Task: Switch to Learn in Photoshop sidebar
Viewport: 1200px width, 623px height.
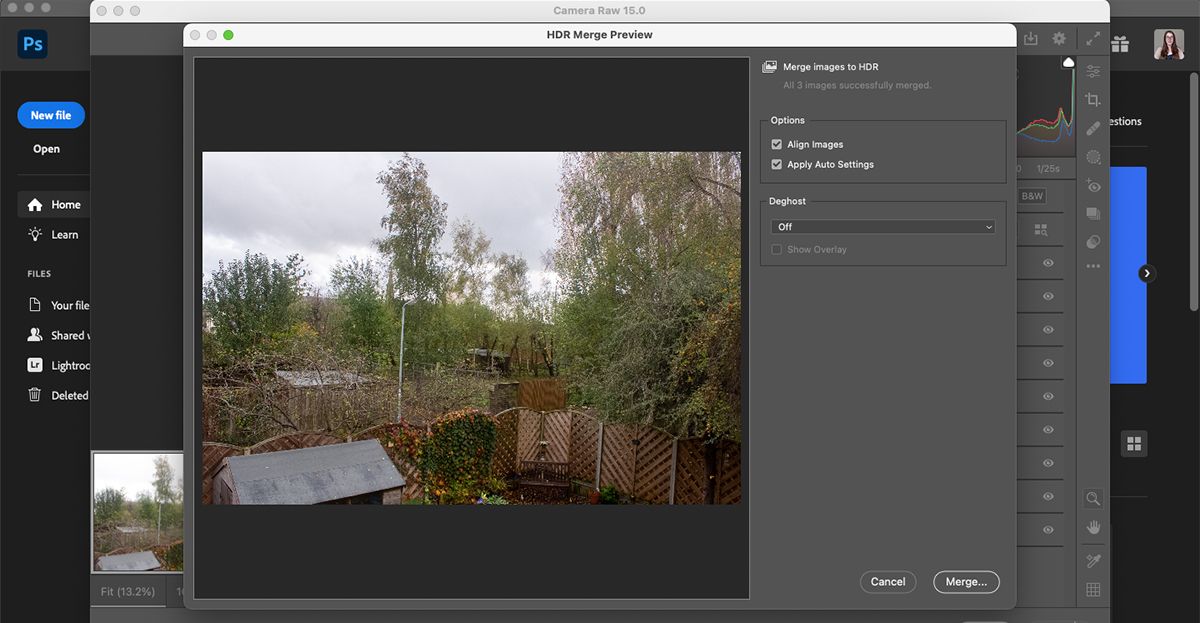Action: tap(58, 234)
